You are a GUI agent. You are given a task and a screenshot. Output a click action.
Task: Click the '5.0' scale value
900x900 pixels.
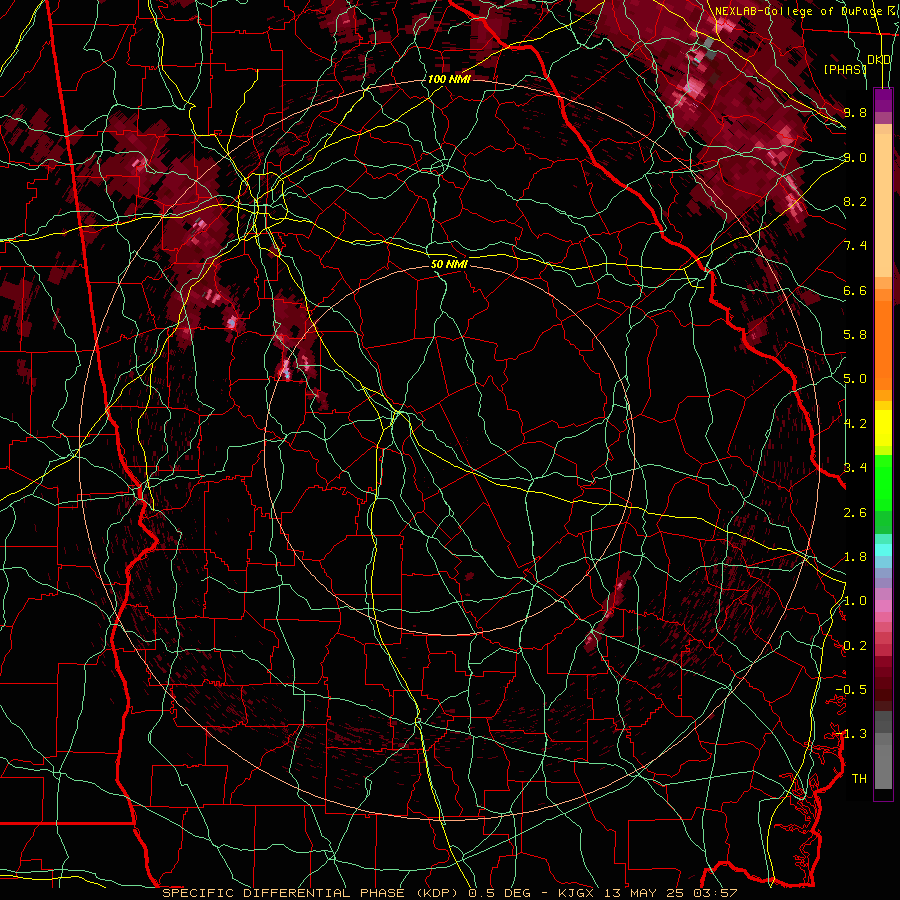[855, 379]
